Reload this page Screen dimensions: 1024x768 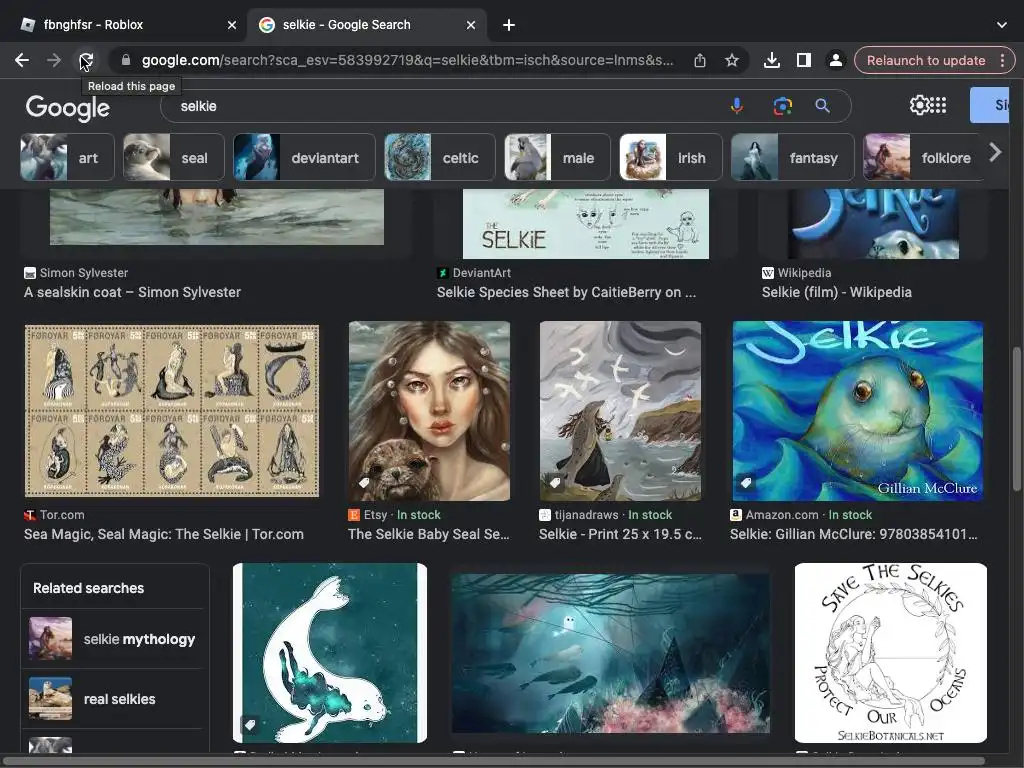[86, 60]
